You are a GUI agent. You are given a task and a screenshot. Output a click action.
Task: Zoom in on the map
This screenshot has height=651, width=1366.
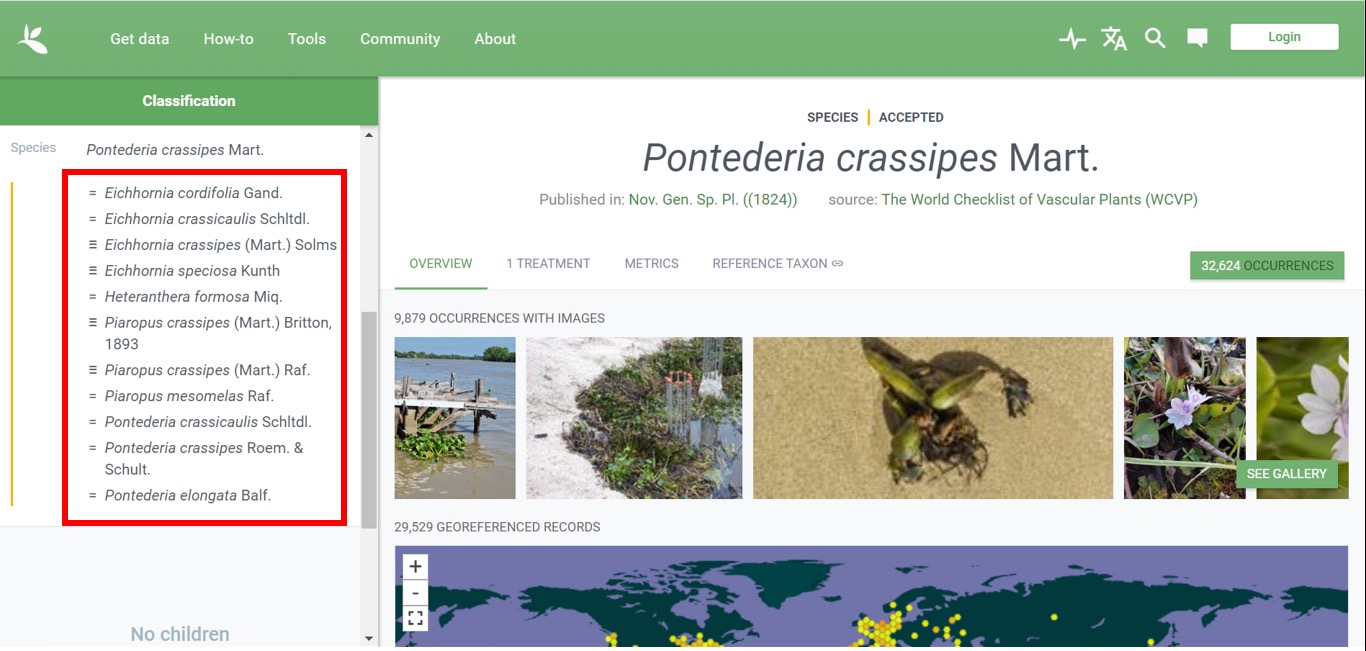coord(415,567)
